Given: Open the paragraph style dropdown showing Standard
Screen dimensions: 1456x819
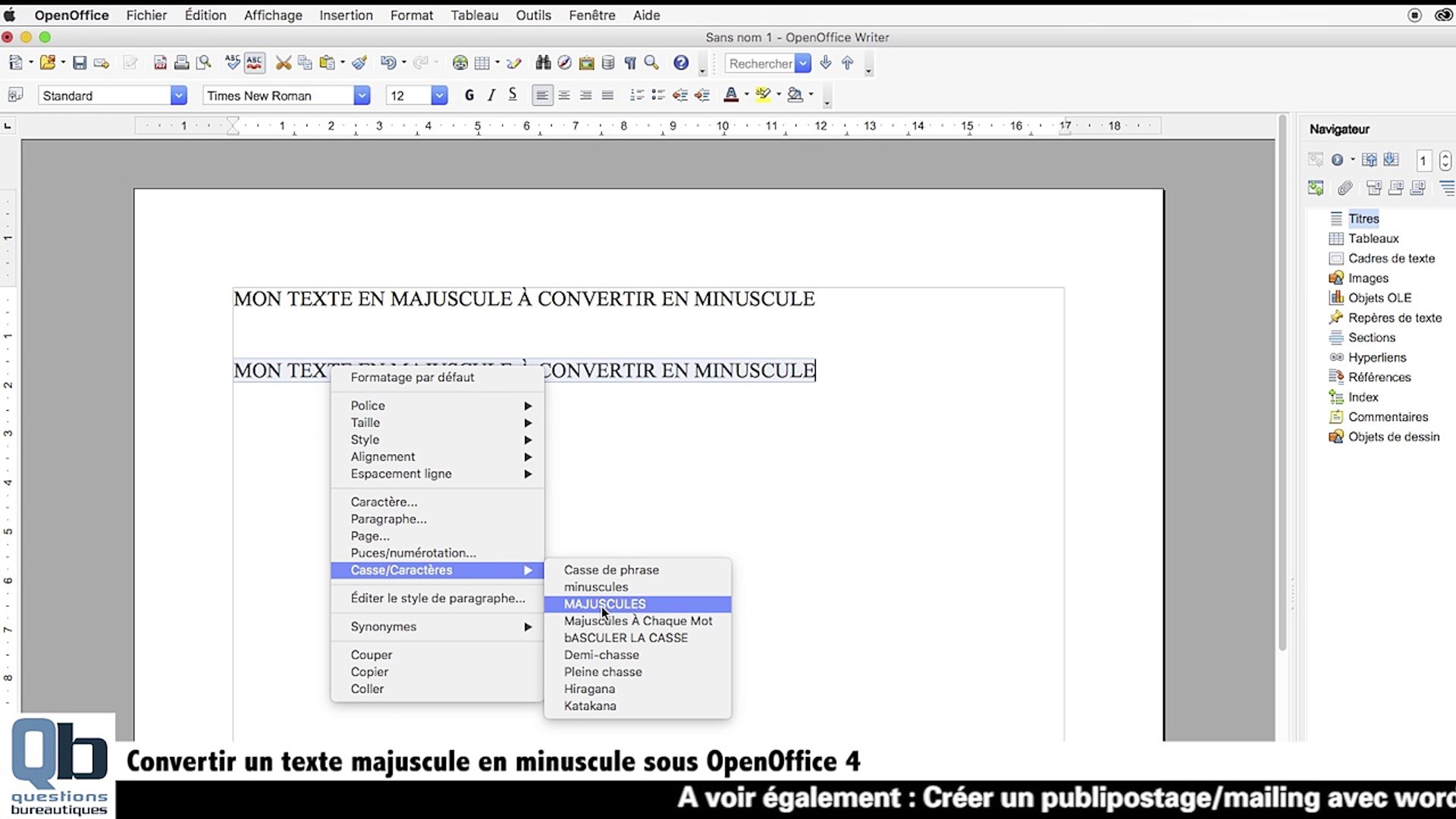Looking at the screenshot, I should point(178,95).
